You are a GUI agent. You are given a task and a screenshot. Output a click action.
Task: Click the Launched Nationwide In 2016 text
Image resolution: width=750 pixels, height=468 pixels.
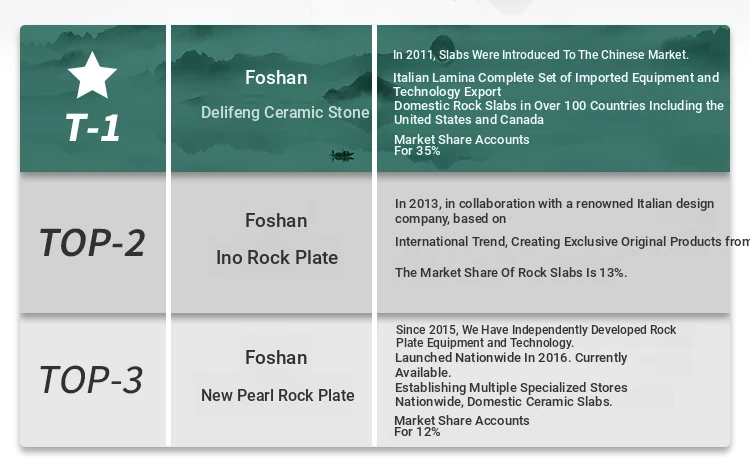[x=511, y=364]
